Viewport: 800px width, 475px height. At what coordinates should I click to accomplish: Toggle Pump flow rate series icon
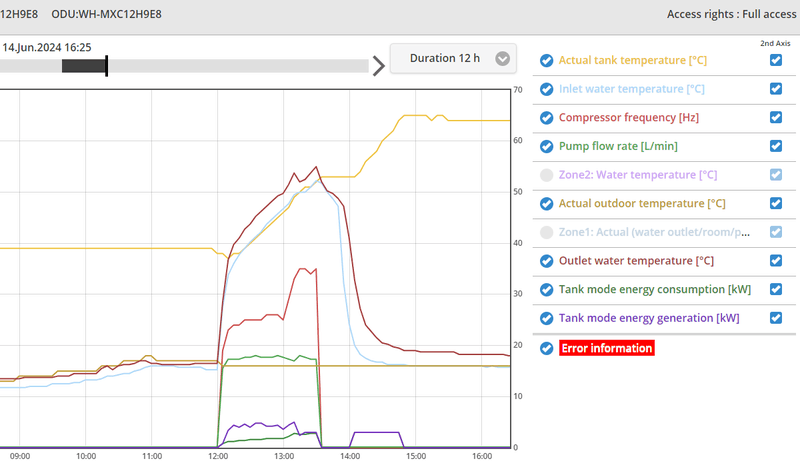click(546, 146)
